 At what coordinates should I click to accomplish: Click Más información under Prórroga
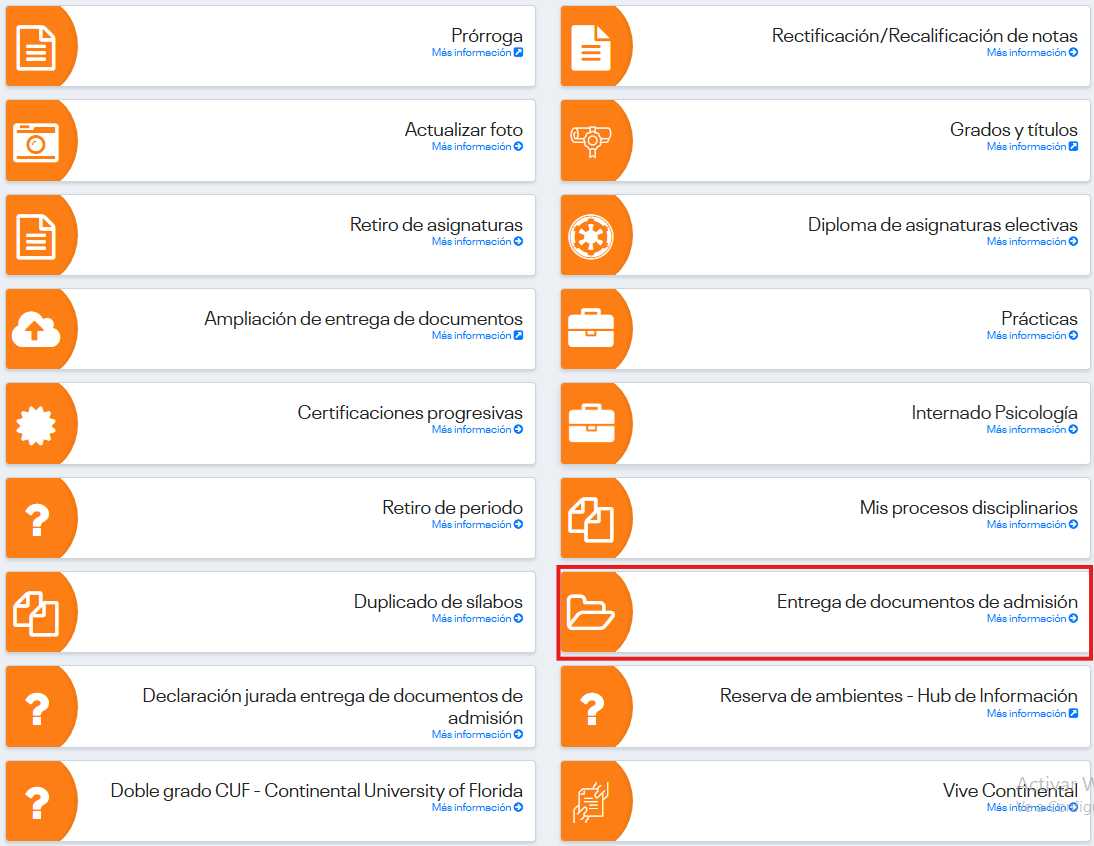[x=476, y=53]
